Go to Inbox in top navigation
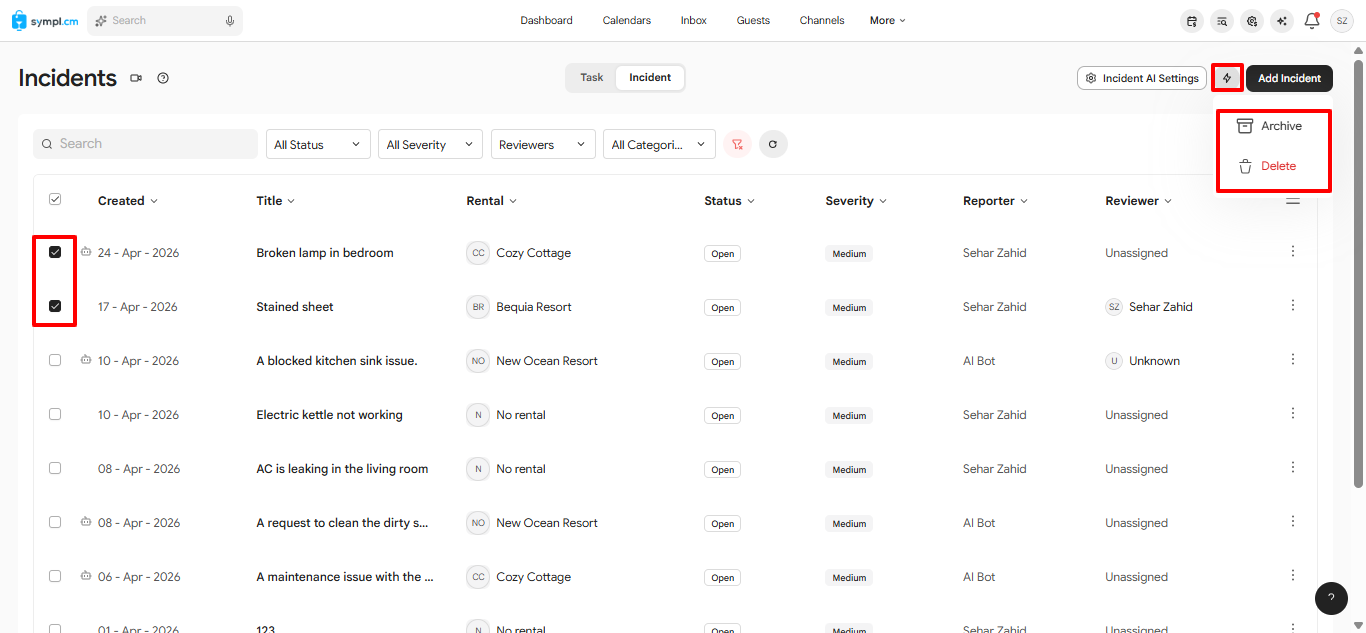The height and width of the screenshot is (633, 1366). click(x=694, y=20)
